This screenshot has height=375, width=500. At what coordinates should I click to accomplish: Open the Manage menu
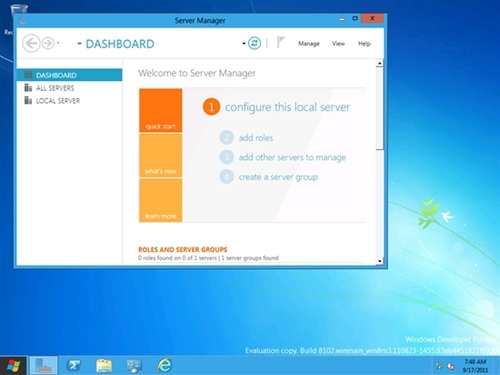(309, 44)
